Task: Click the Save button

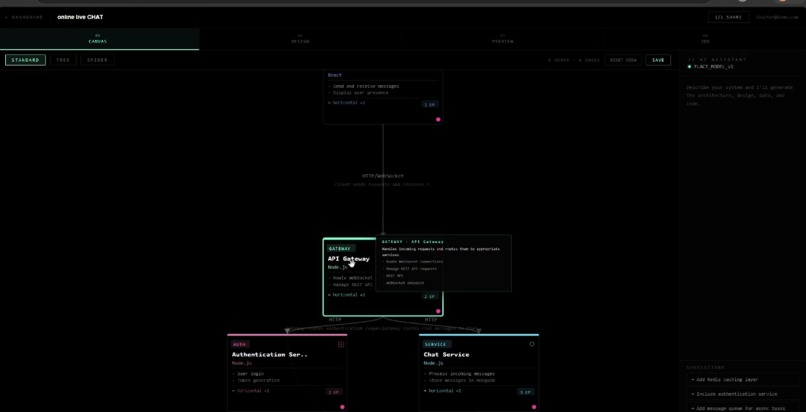Action: click(658, 60)
